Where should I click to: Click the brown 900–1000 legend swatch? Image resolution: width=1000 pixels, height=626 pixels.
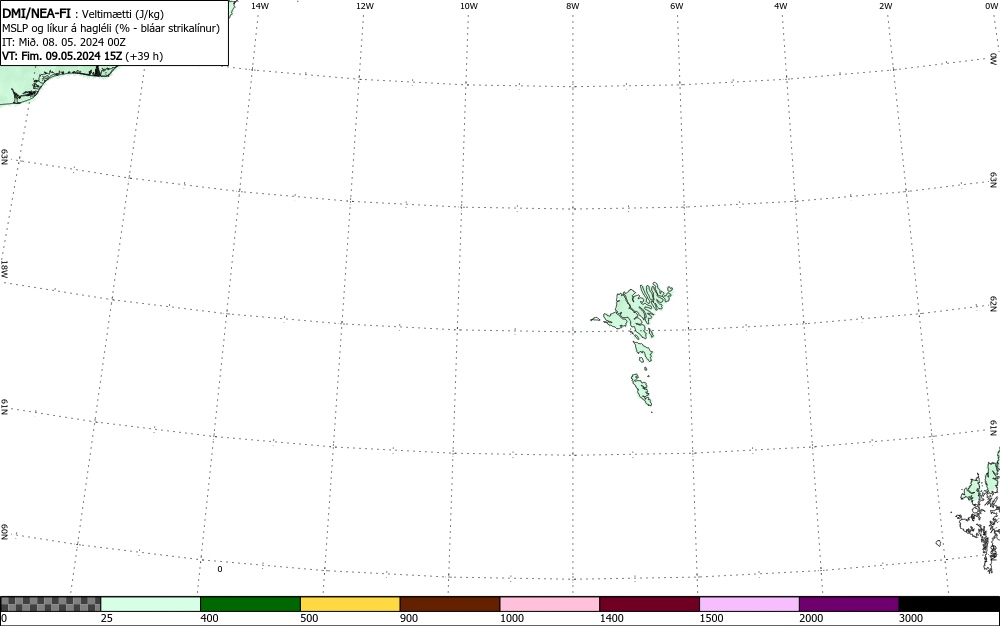450,604
